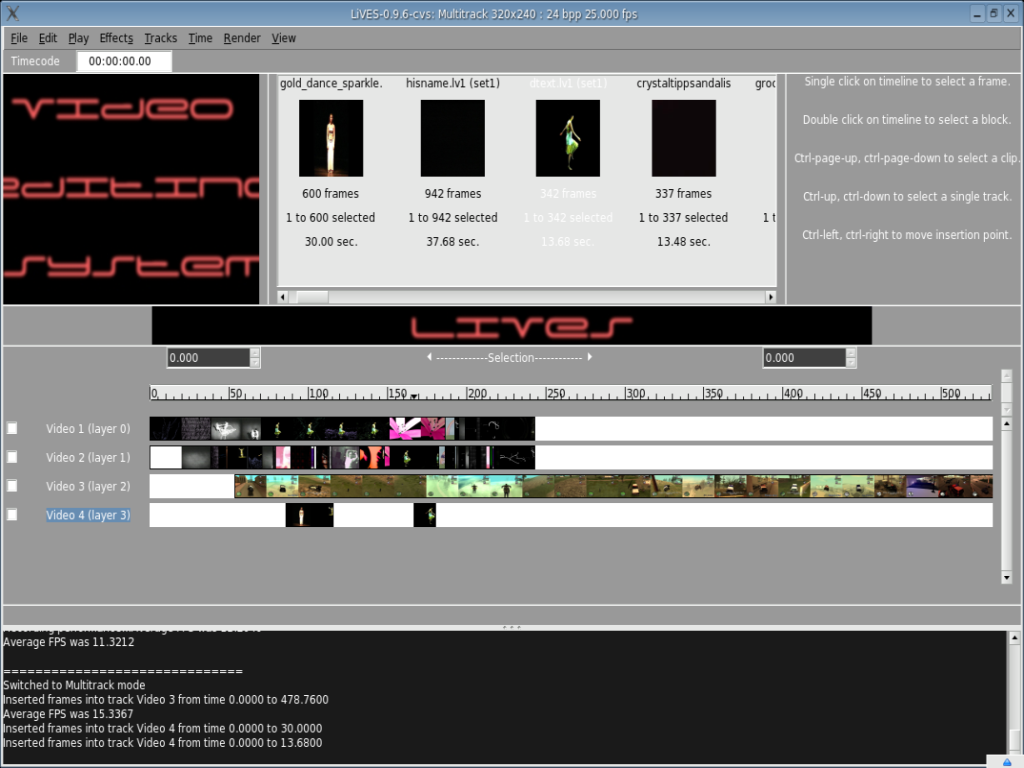
Task: Click the clip block on Video 1 track
Action: point(342,428)
